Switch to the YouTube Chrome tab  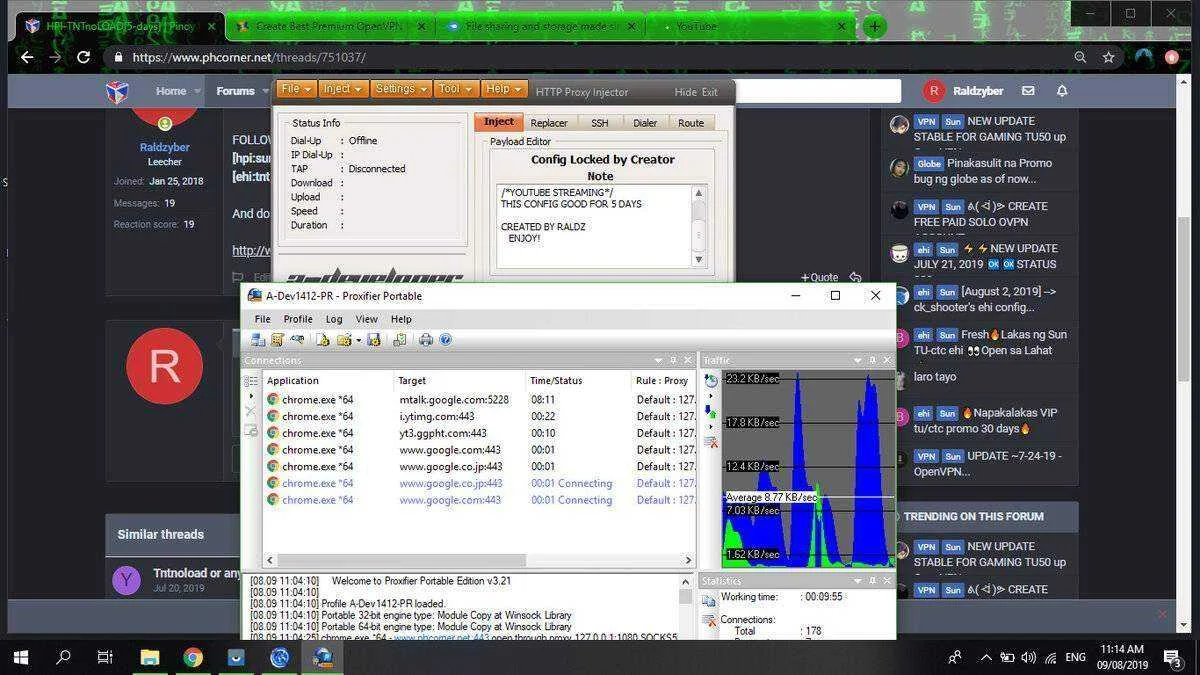point(752,26)
